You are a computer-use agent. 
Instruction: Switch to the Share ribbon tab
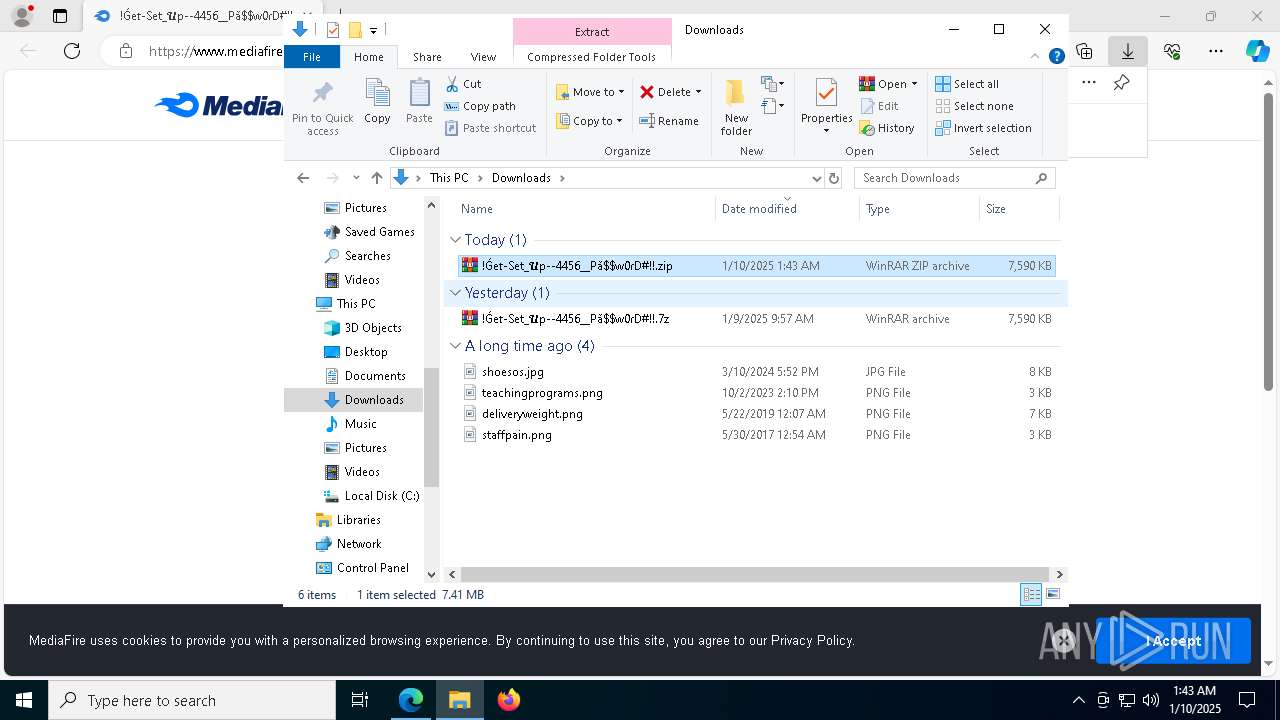point(427,57)
